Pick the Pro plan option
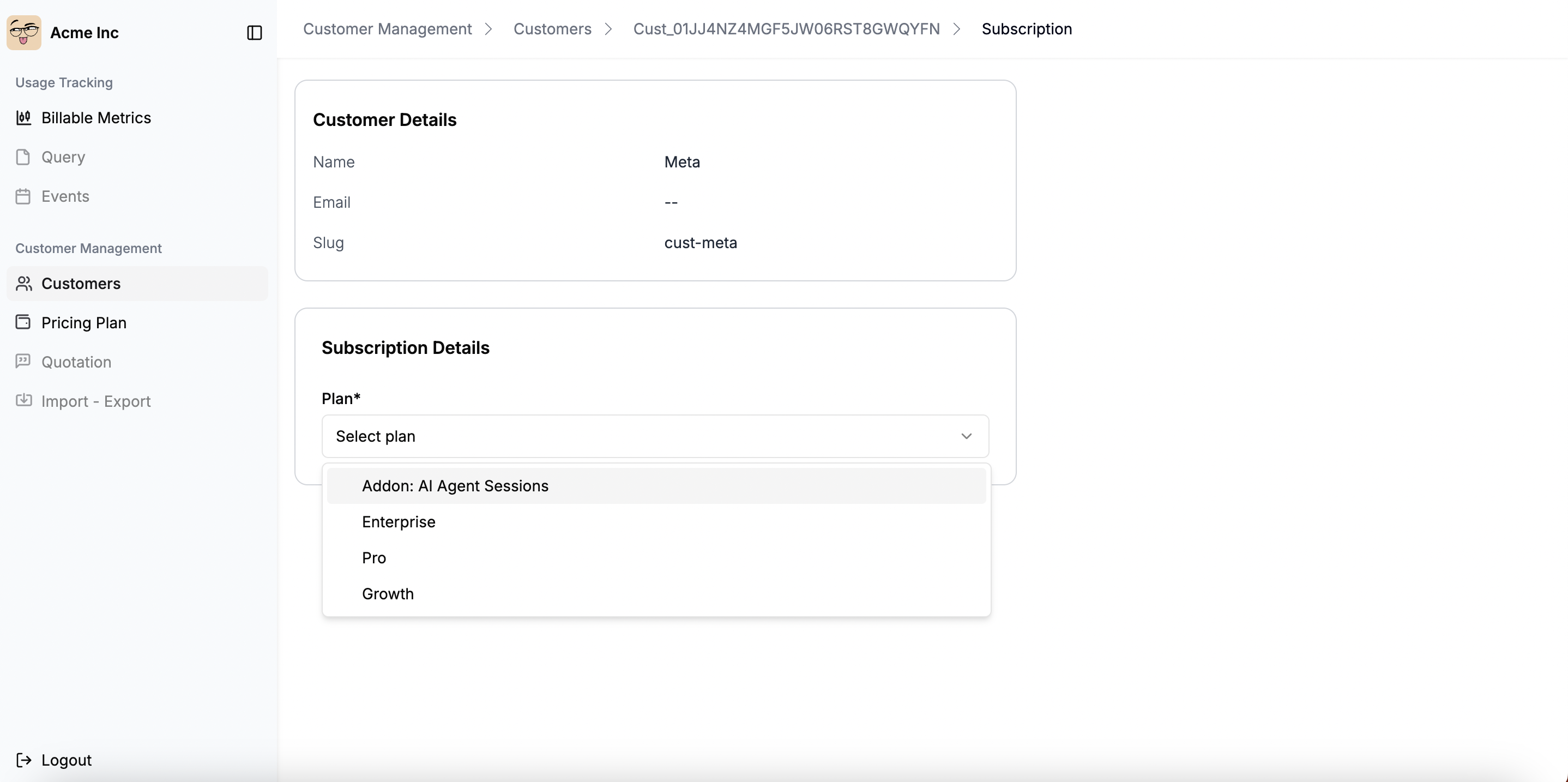This screenshot has height=782, width=1568. pos(374,557)
